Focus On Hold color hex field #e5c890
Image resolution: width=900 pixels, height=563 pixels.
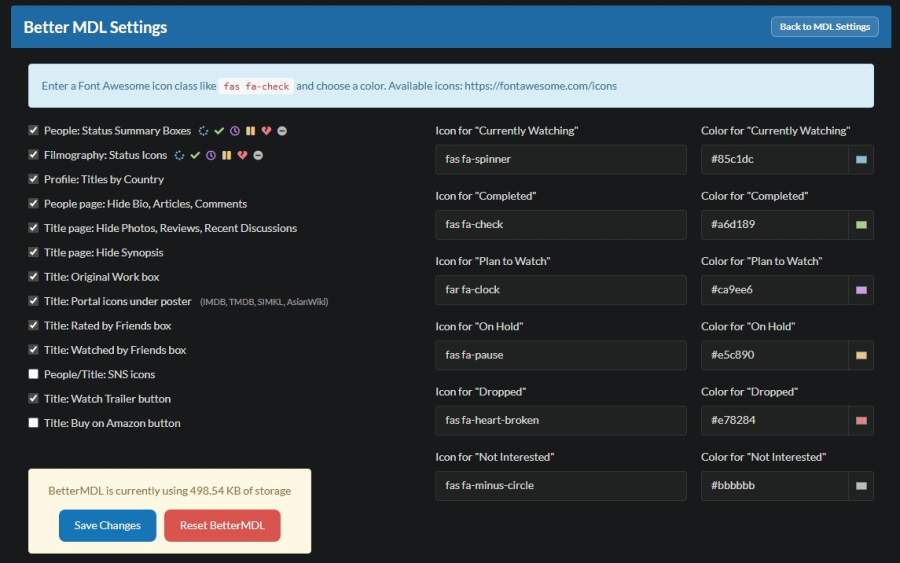[x=774, y=355]
